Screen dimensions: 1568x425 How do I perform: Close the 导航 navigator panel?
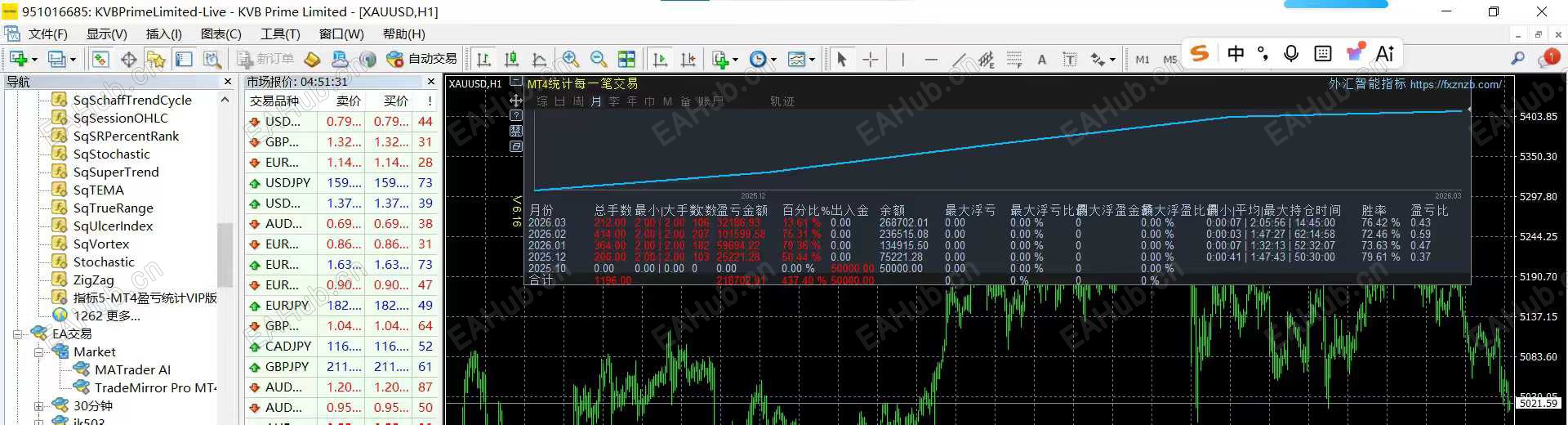coord(228,82)
